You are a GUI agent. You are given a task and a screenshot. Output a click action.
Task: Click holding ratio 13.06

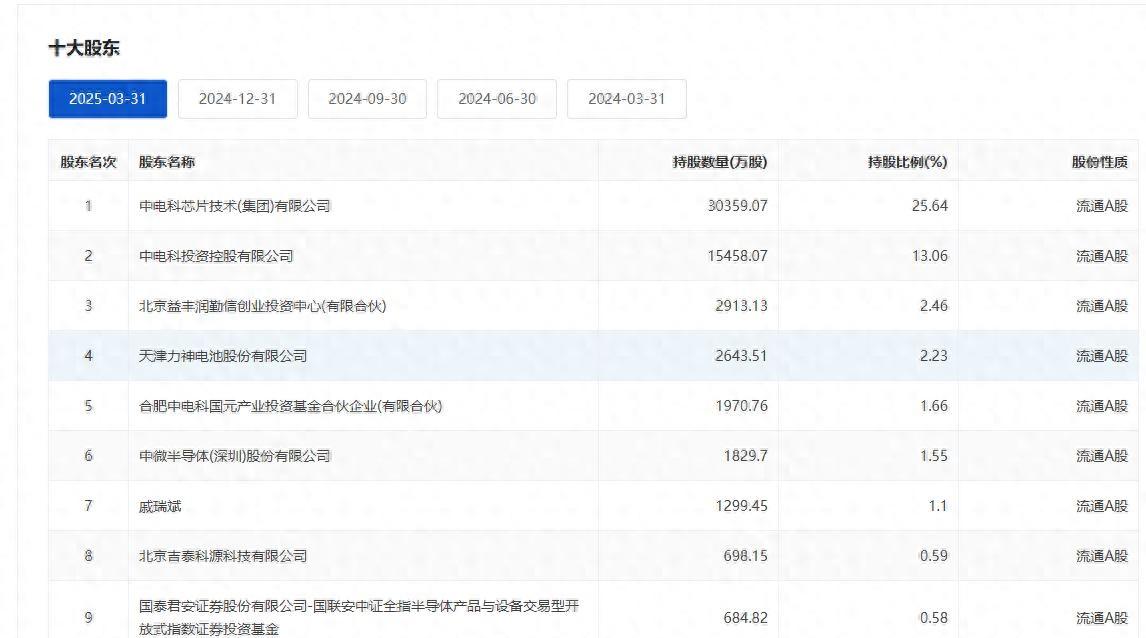tap(930, 256)
